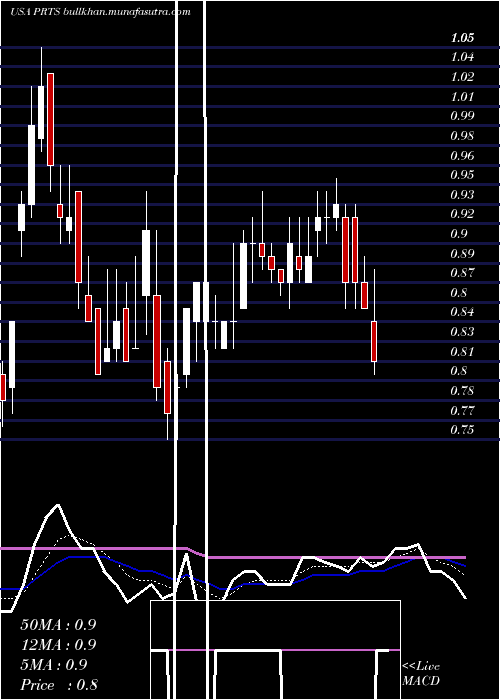Select the 1.01 price axis label
The image size is (500, 700).
pyautogui.click(x=462, y=96)
